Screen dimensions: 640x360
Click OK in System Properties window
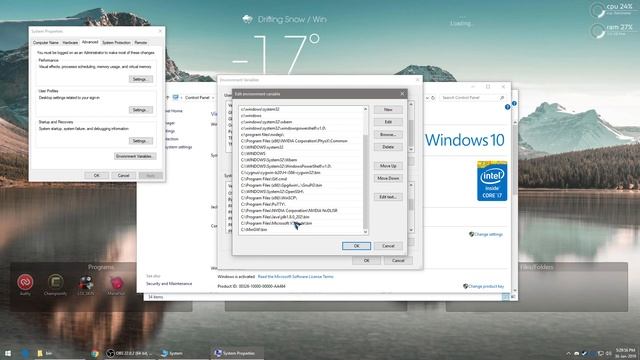tap(96, 176)
